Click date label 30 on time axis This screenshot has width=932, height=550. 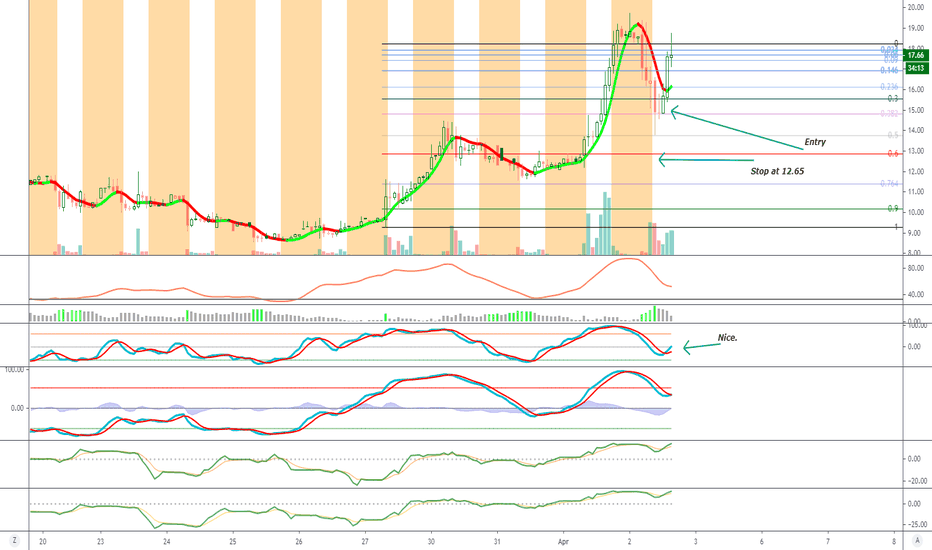click(431, 542)
